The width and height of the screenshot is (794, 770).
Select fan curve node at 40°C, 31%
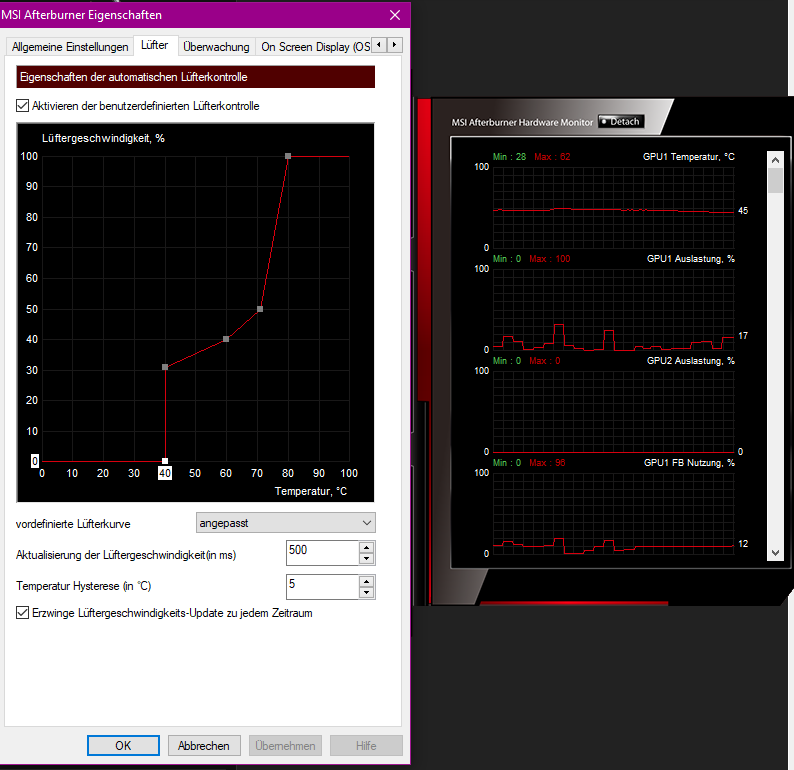point(165,367)
